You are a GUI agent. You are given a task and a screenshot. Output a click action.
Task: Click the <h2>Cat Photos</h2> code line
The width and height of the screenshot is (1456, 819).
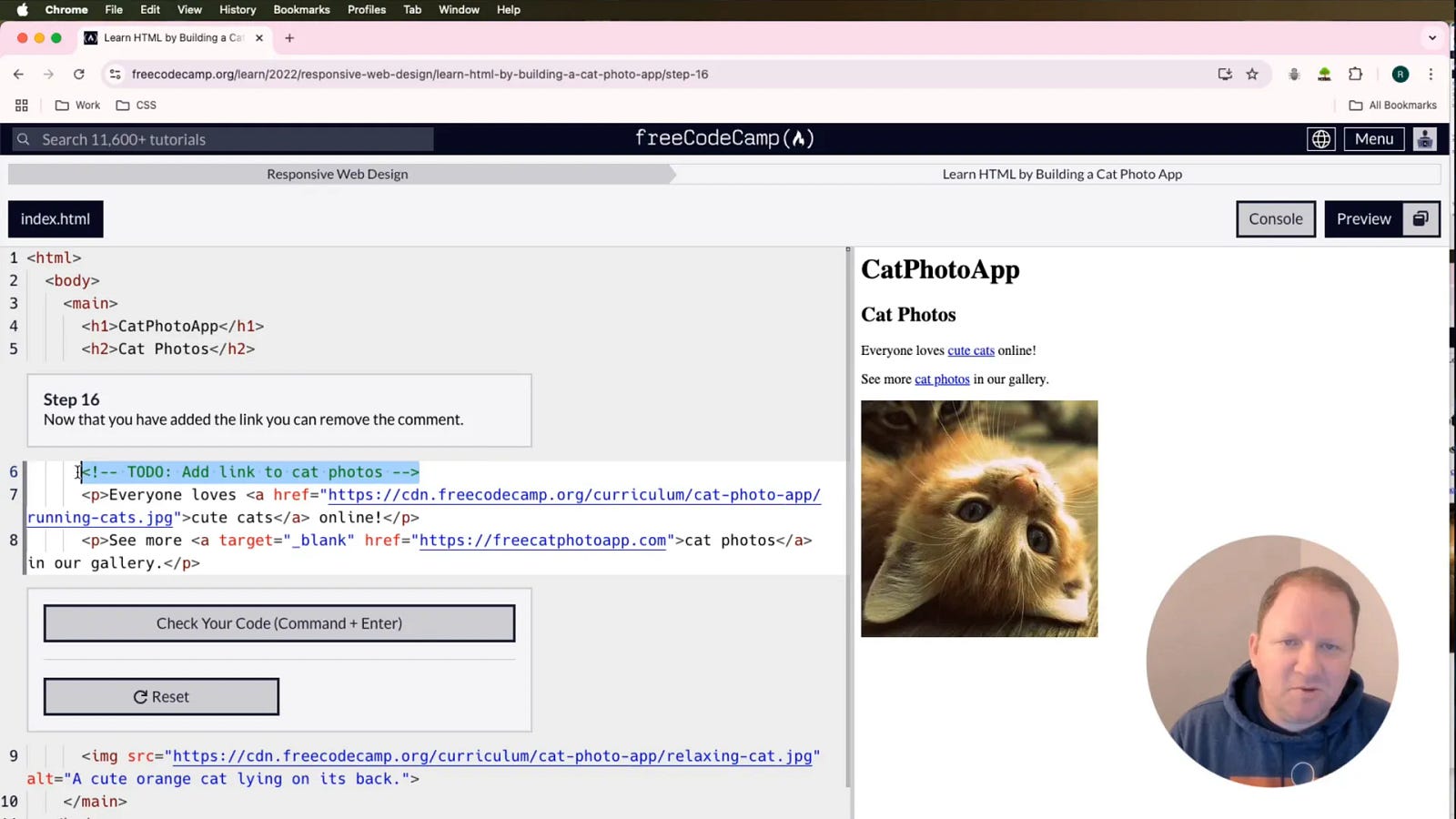tap(168, 349)
